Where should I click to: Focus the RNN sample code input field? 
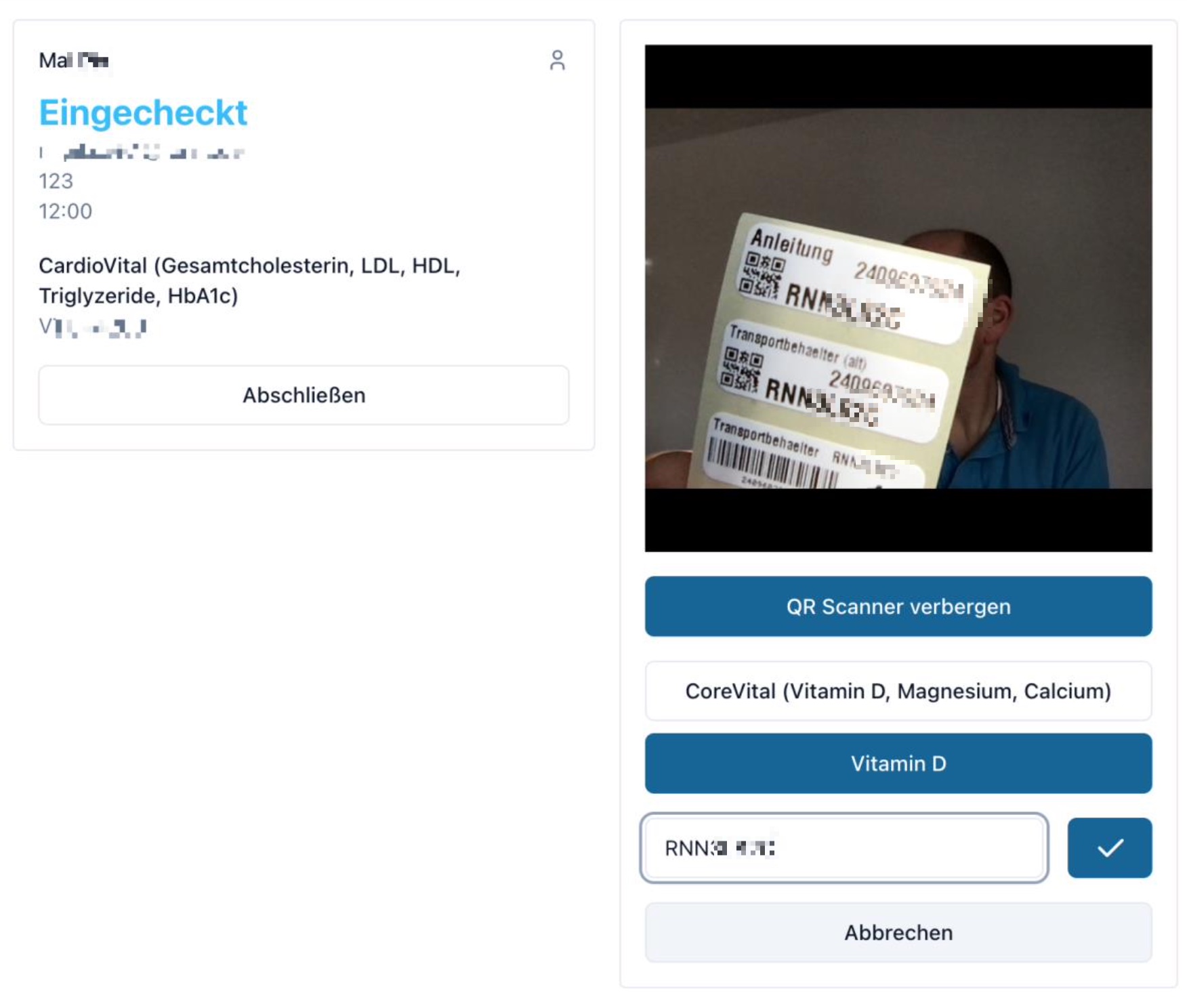tap(844, 847)
